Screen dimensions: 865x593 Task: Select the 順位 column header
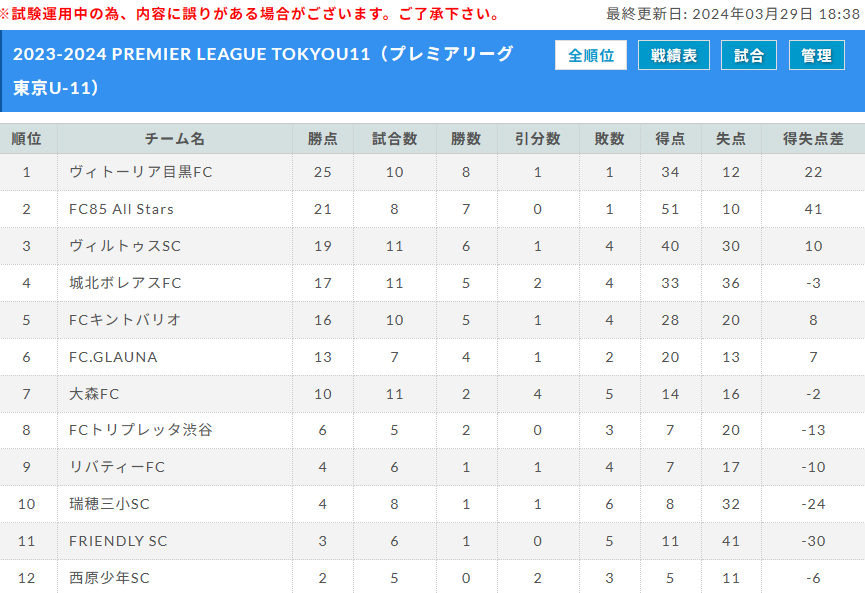click(x=26, y=138)
